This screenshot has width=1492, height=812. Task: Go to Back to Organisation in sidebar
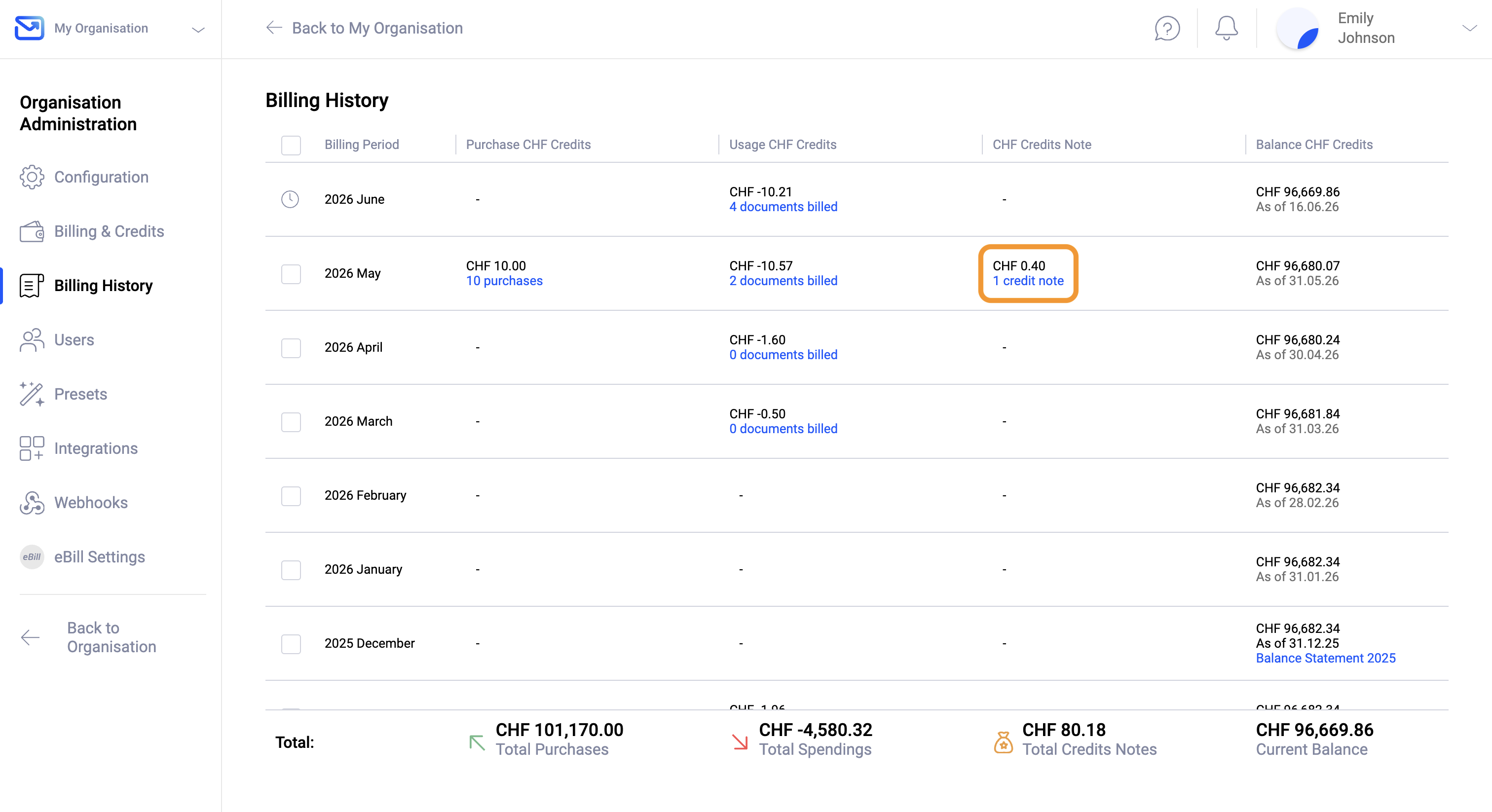tap(112, 638)
